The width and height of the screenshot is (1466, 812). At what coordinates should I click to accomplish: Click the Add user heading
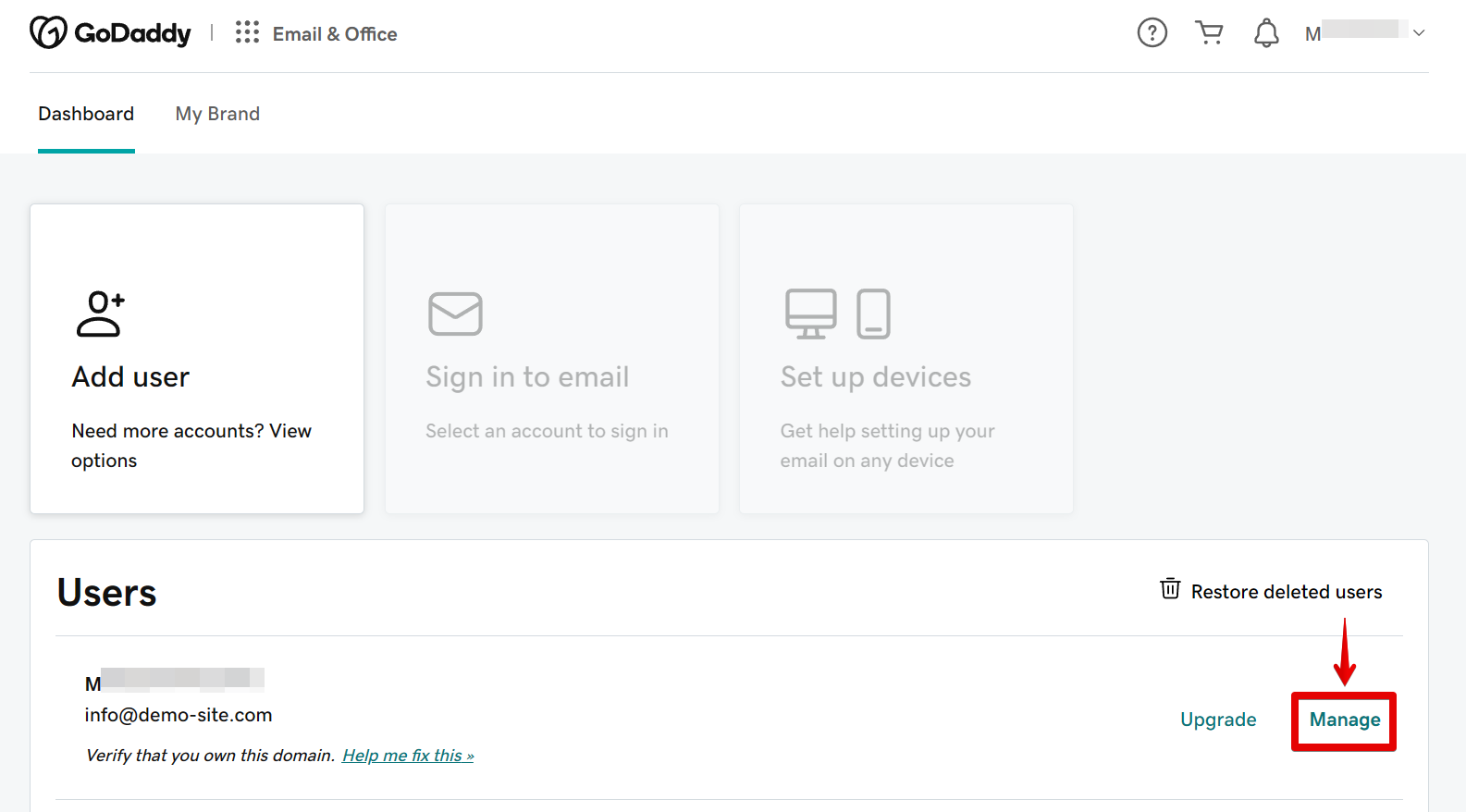click(130, 376)
